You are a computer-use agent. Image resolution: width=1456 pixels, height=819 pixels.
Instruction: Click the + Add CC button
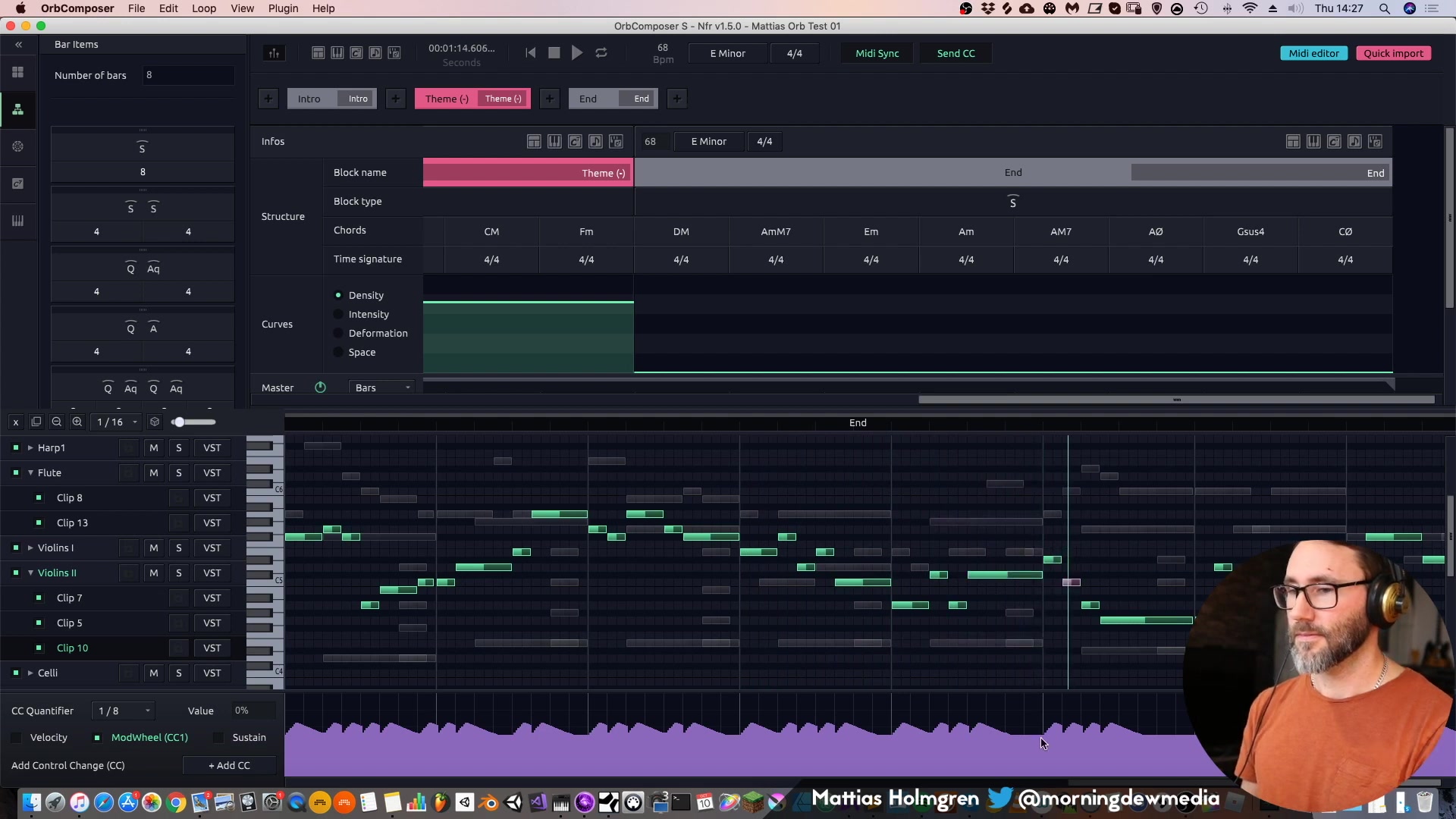point(229,766)
